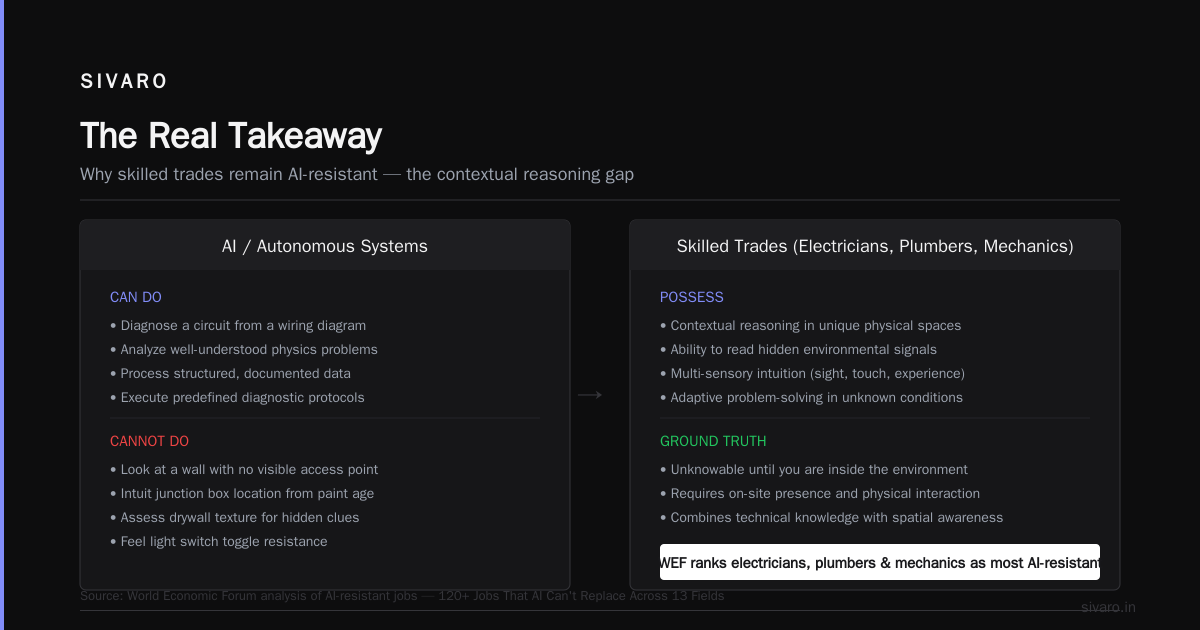Screen dimensions: 1200x630
Task: Open the sivaro.in link
Action: (x=1108, y=607)
